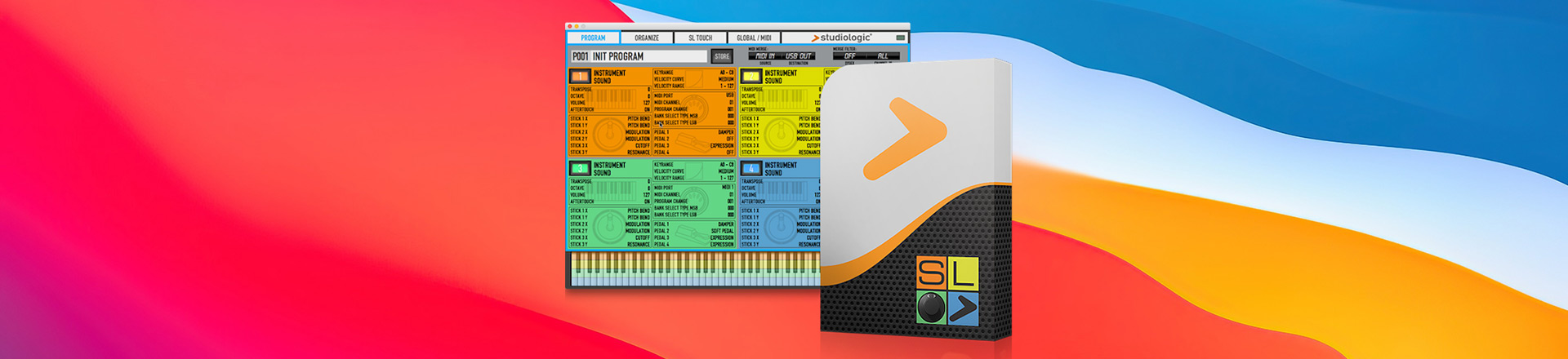Click zone 1 BANK SELECT TYPE MSB row
The image size is (1568, 359).
point(693,116)
